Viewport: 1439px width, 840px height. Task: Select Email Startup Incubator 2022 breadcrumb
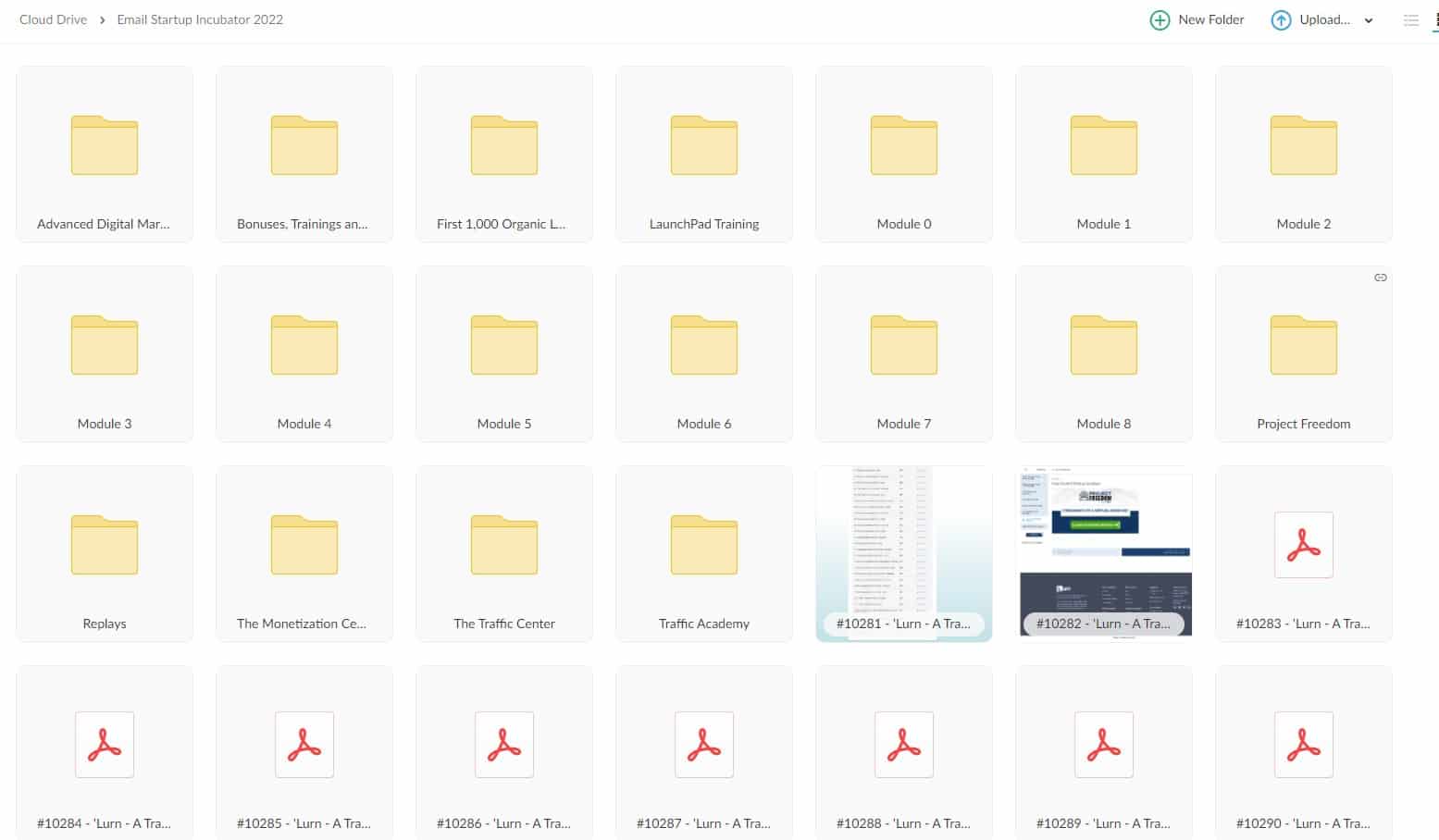coord(200,19)
